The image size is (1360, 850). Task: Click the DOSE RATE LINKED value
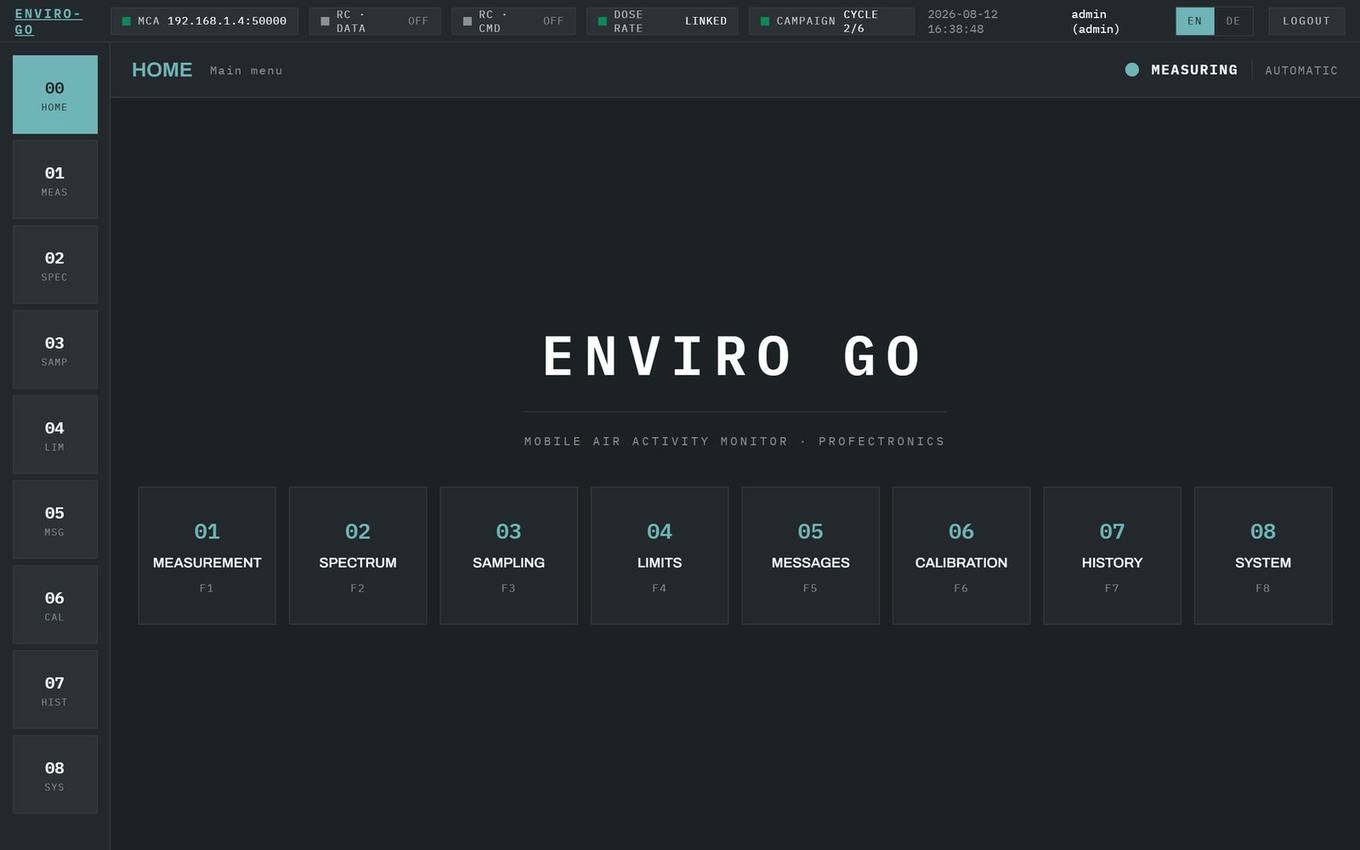706,21
